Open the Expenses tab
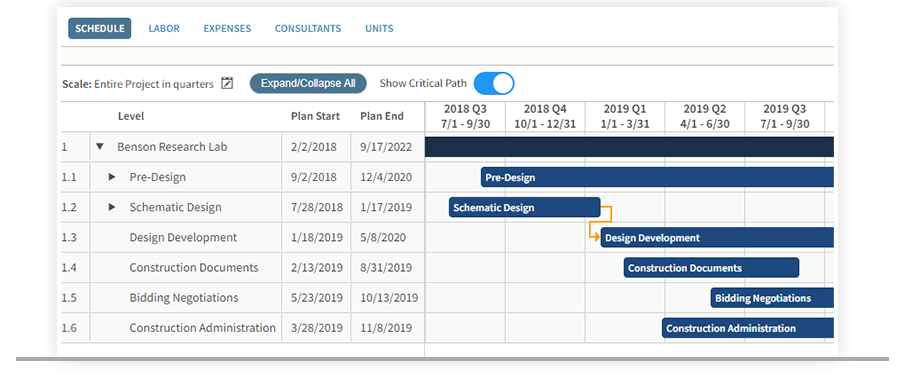This screenshot has width=911, height=385. (x=227, y=28)
